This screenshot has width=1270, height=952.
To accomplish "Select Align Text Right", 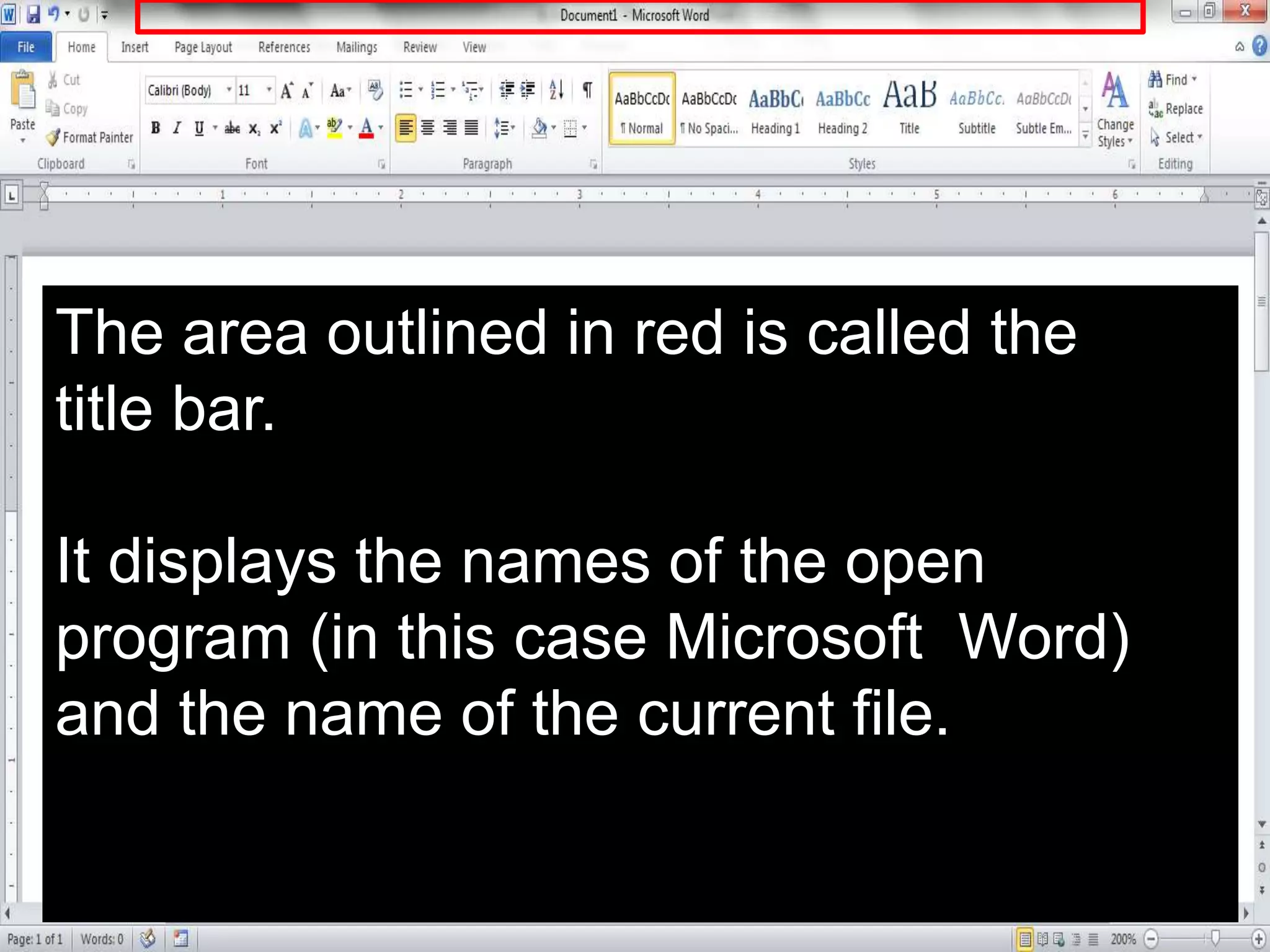I will pos(450,128).
